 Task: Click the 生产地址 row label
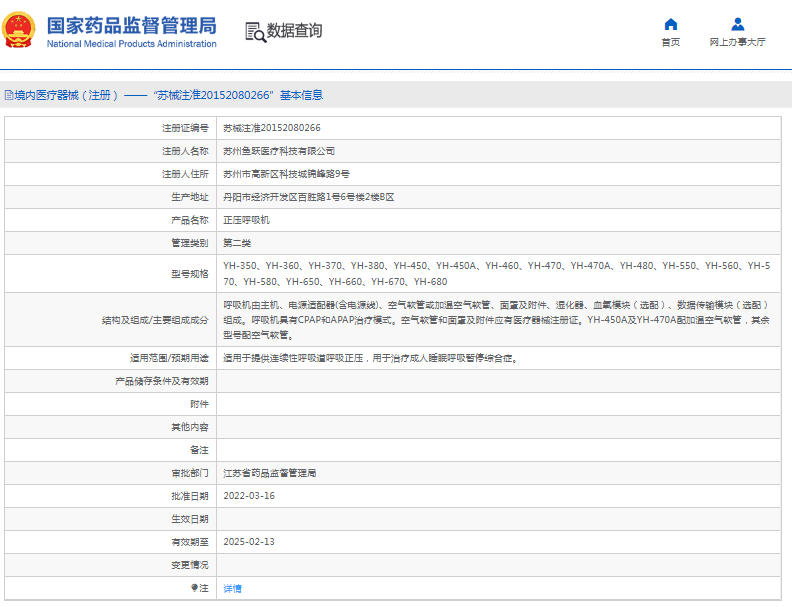189,197
